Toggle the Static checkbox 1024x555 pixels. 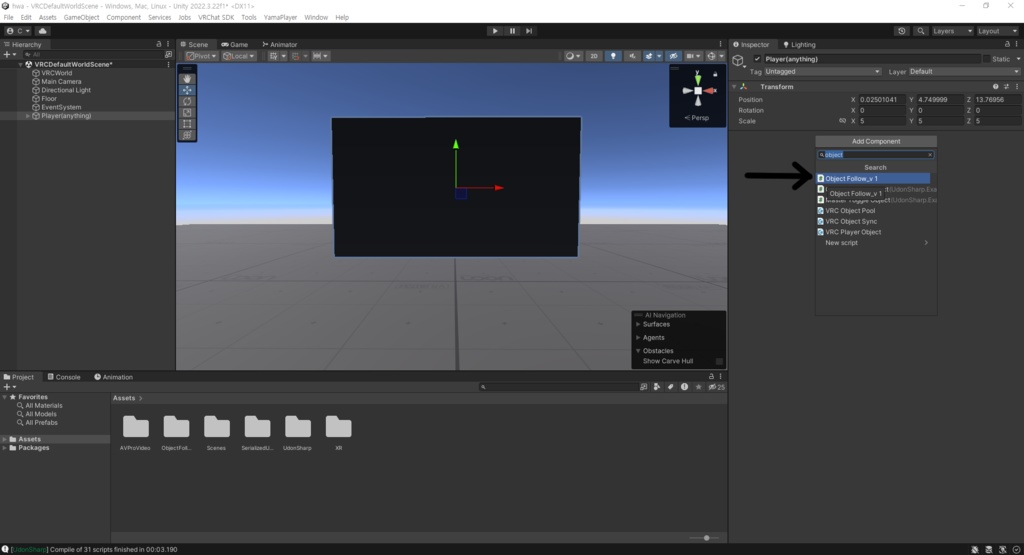pos(986,59)
